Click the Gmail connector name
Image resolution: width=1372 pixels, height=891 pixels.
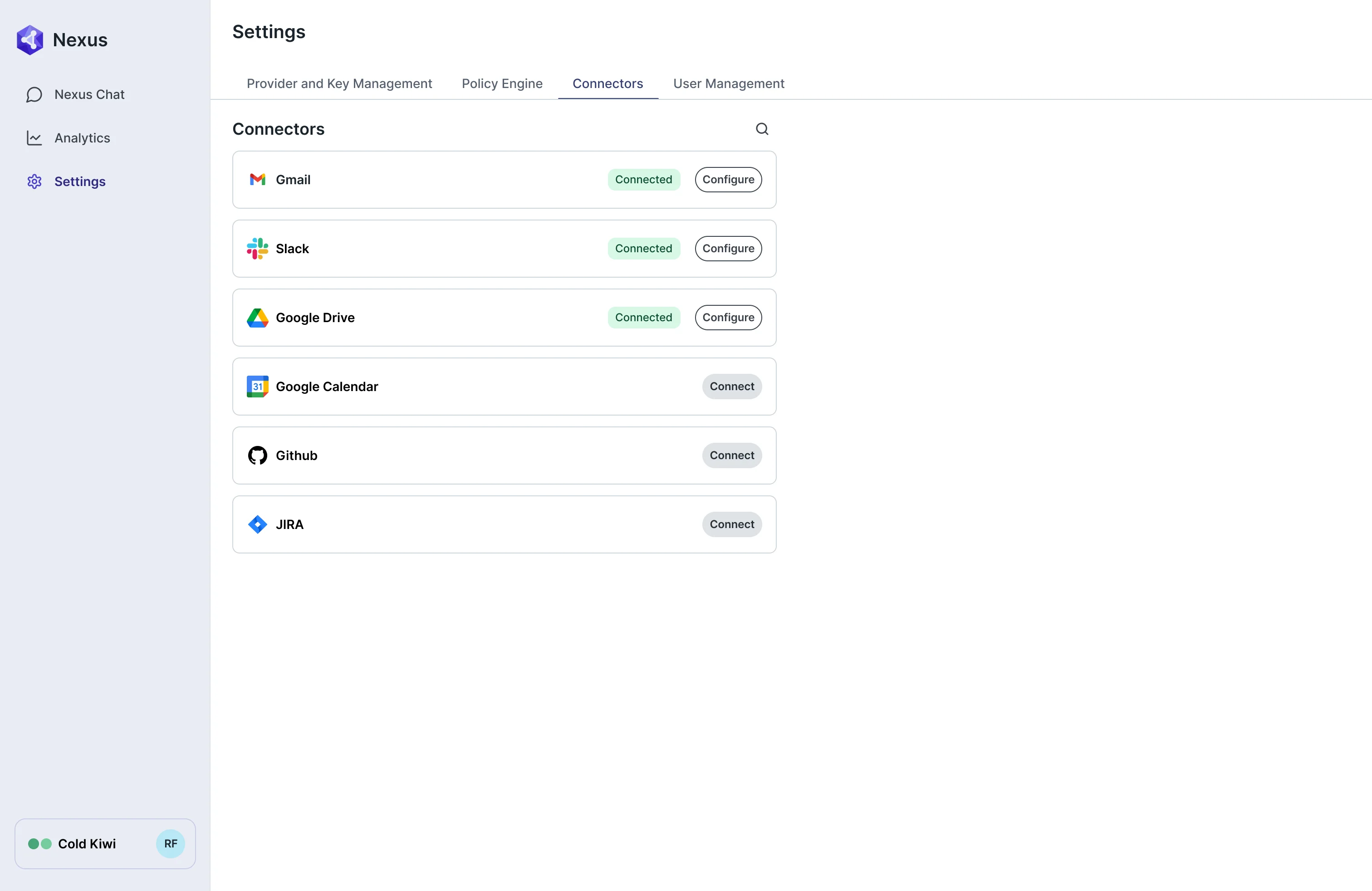tap(293, 180)
